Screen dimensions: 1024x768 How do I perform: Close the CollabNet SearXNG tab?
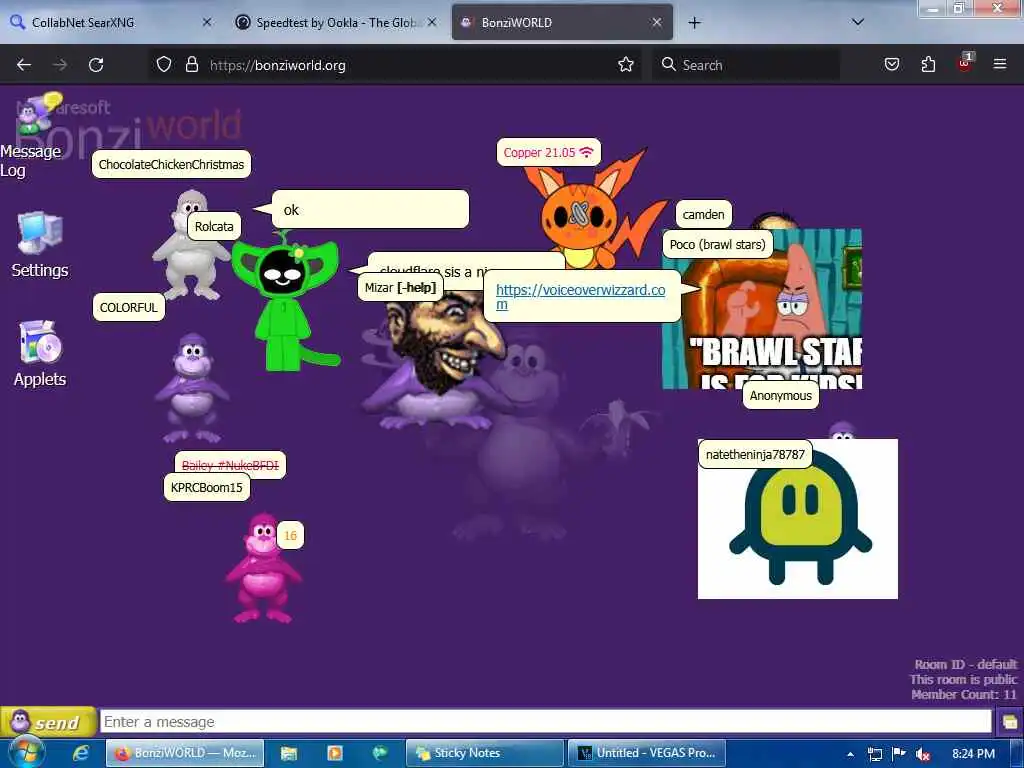pos(207,22)
